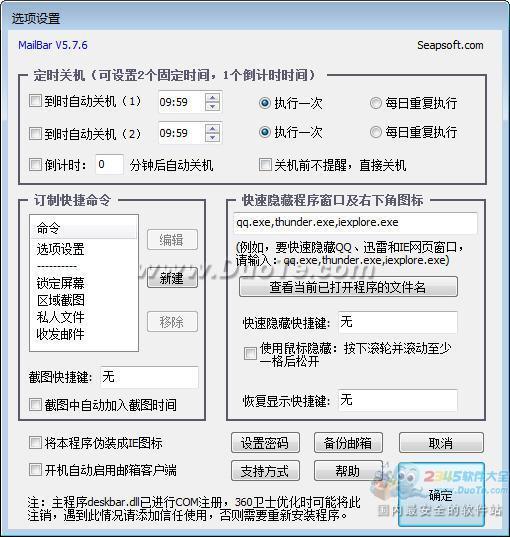The image size is (510, 537).
Task: Enable 到时自动关机（1）checkbox
Action: 35,101
